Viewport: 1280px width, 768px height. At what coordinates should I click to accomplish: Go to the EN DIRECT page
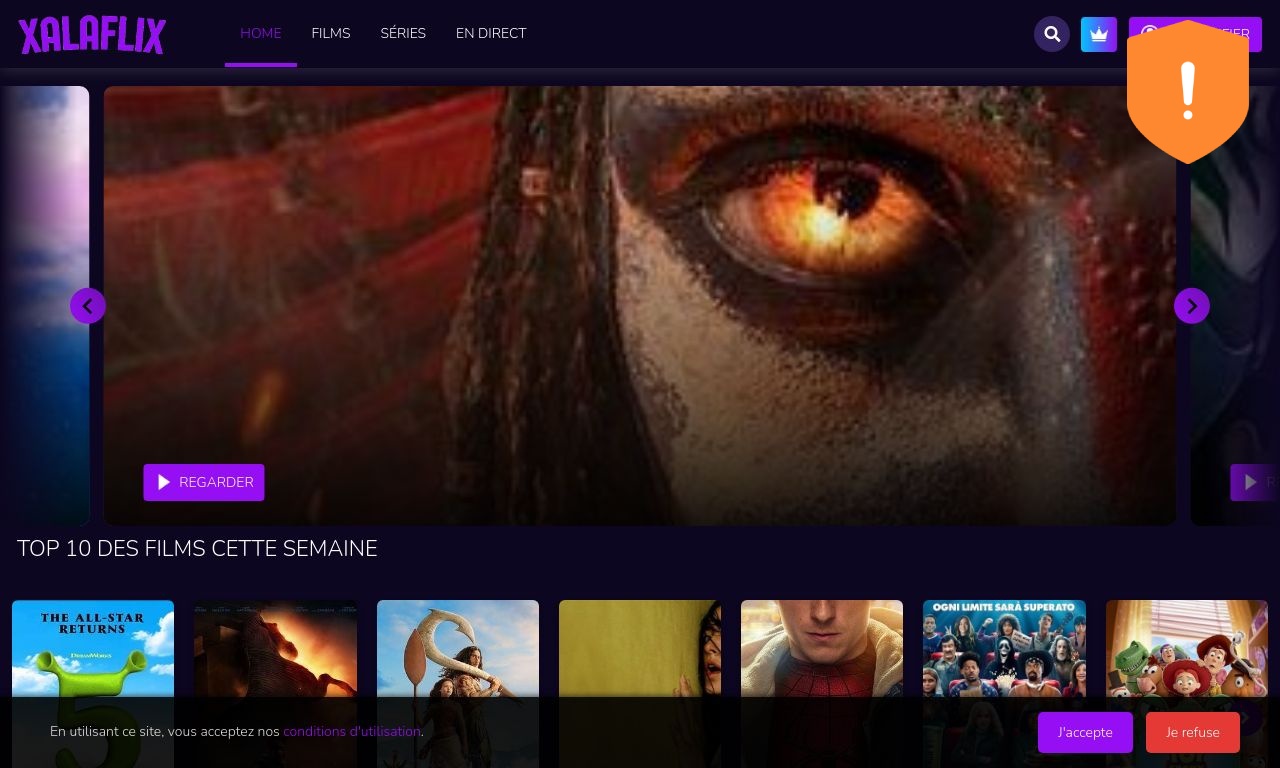coord(491,34)
